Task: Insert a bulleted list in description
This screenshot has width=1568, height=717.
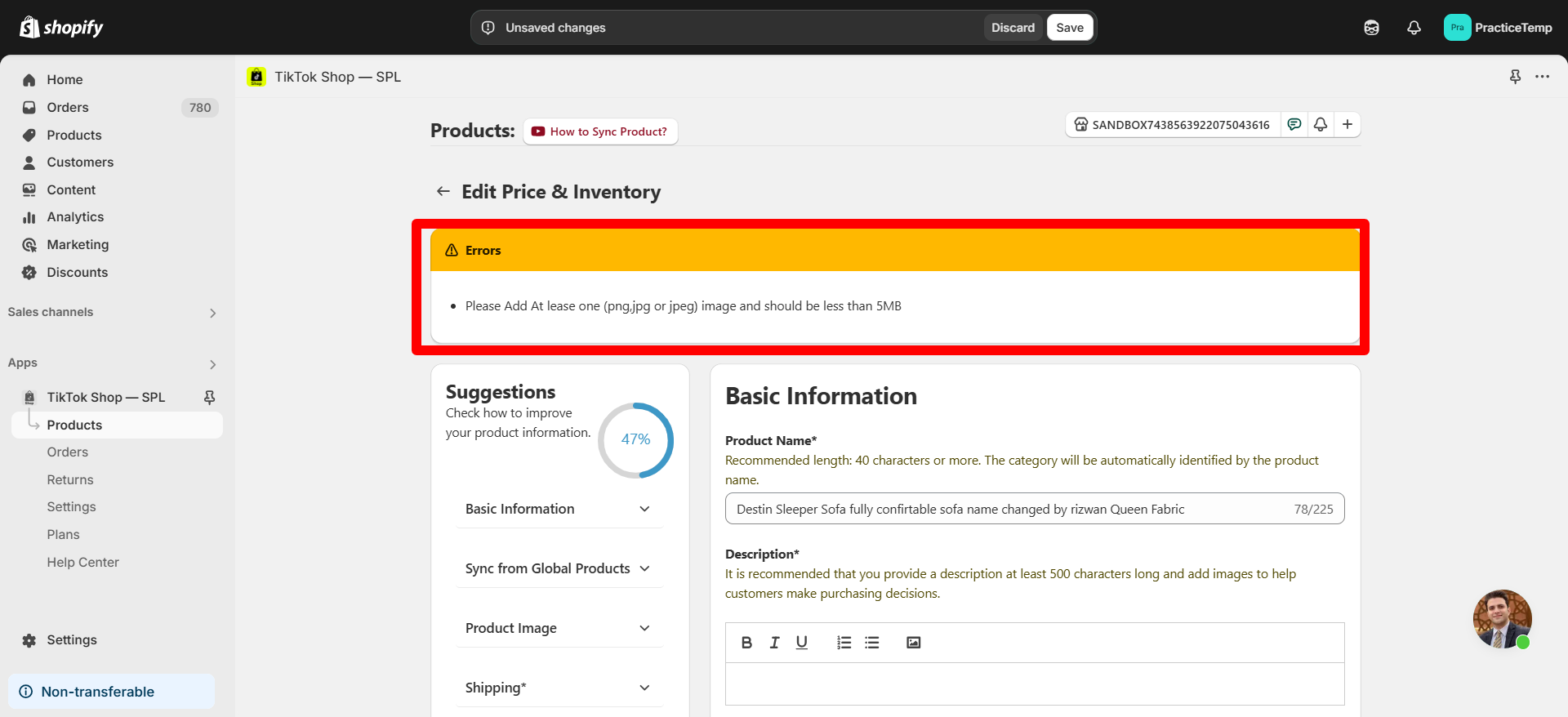Action: 872,643
